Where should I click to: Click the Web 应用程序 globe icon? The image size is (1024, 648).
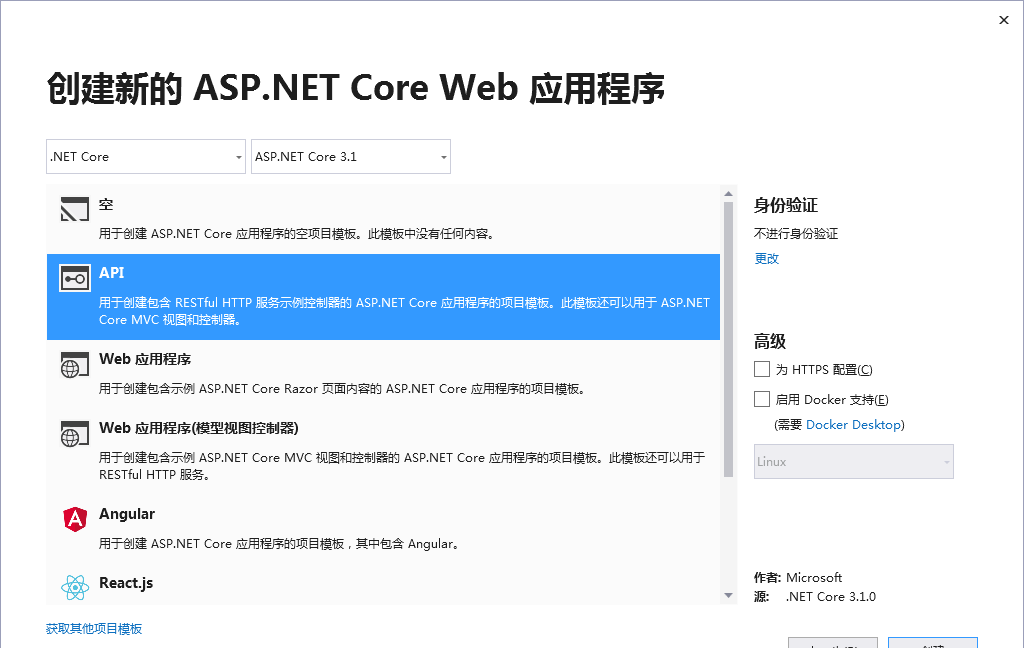(x=74, y=364)
